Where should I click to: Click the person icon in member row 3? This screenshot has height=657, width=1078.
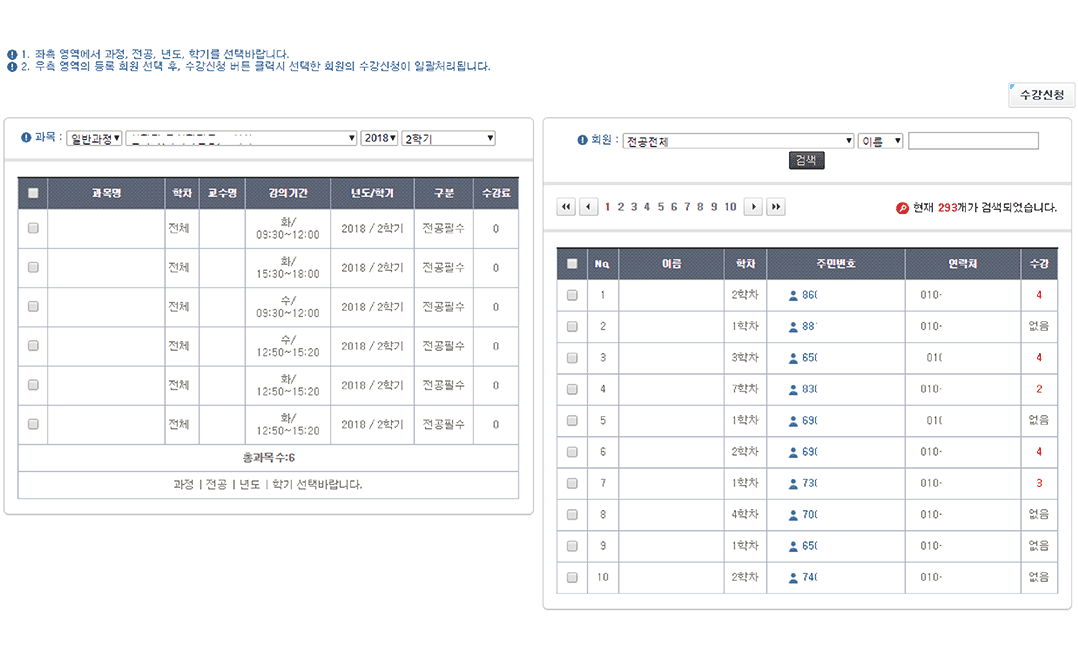point(793,358)
